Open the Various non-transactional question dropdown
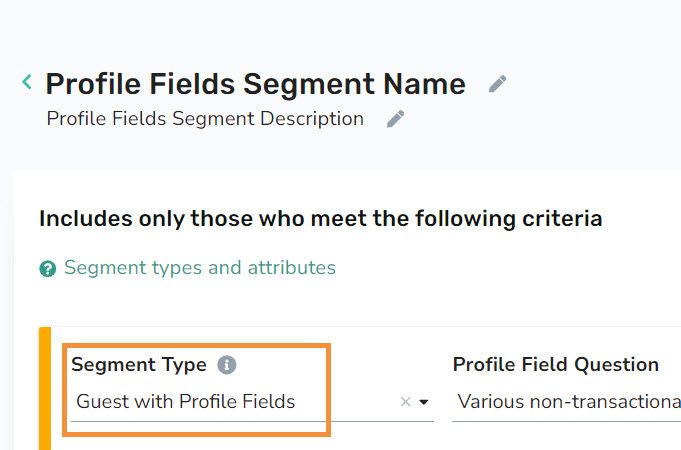Image resolution: width=681 pixels, height=450 pixels. (566, 402)
